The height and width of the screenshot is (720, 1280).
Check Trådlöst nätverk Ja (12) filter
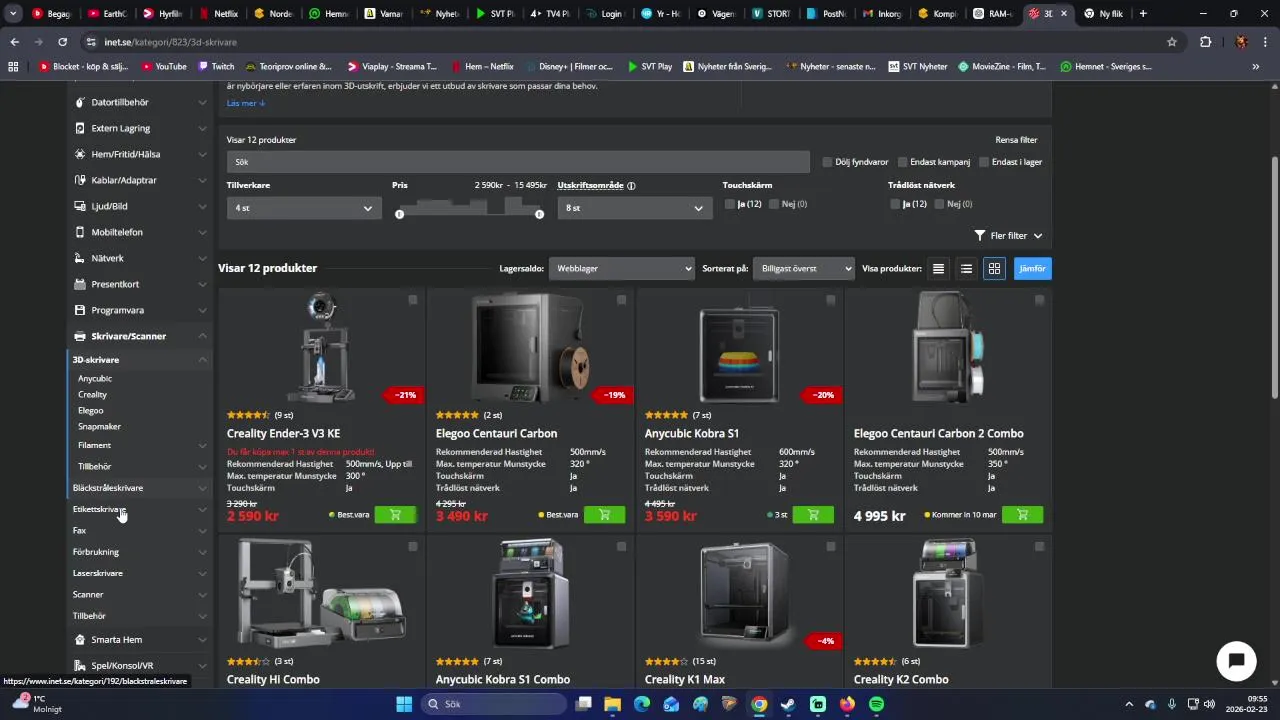tap(895, 204)
